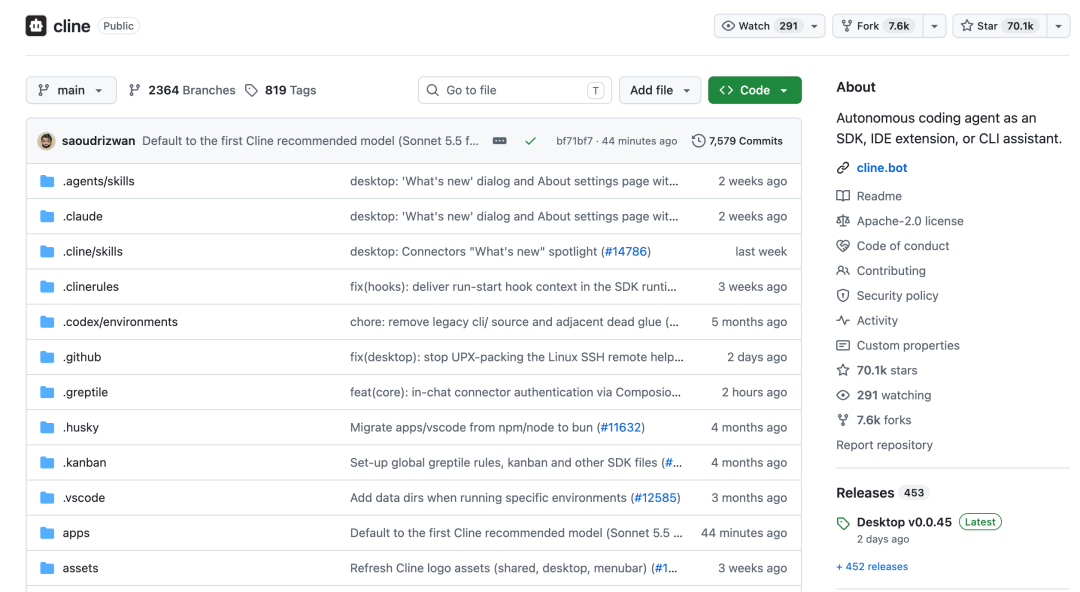Click the green check status icon
The height and width of the screenshot is (592, 1080).
530,141
